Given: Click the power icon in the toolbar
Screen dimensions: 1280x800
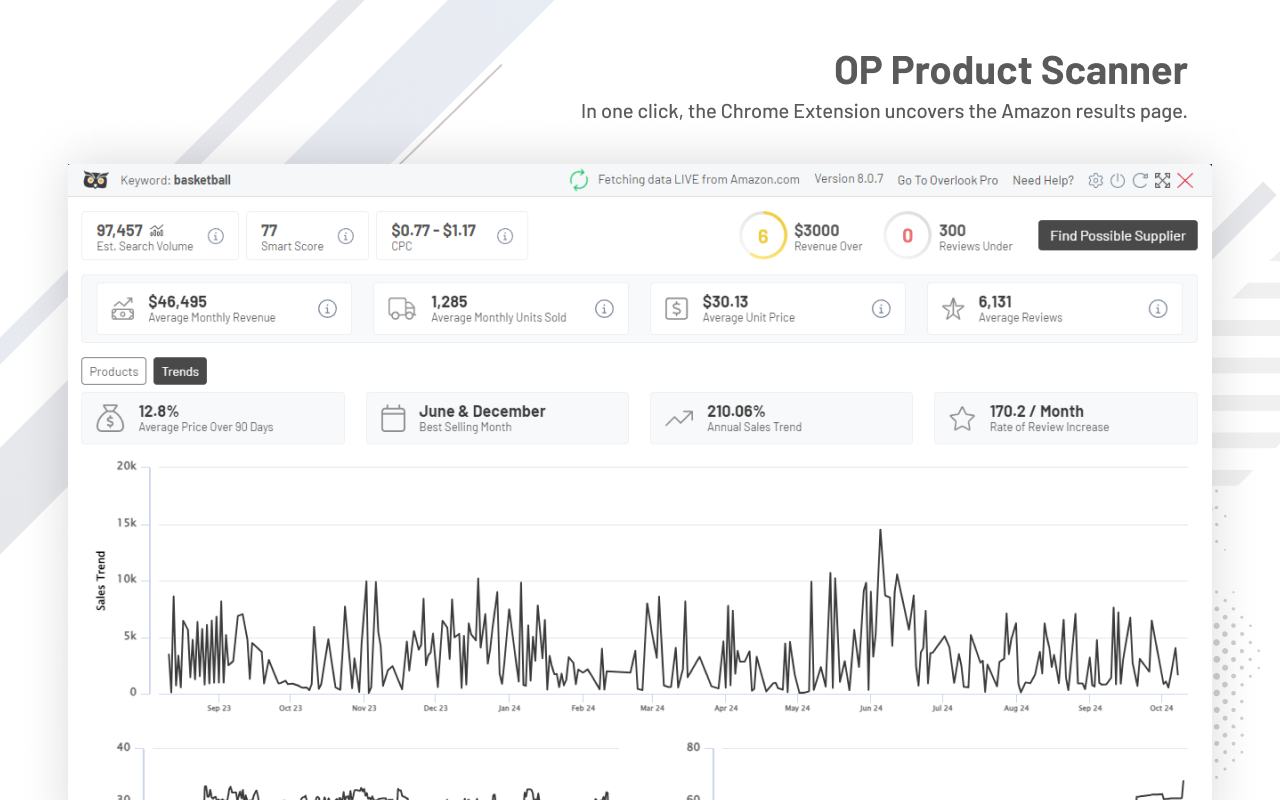Looking at the screenshot, I should click(x=1117, y=180).
